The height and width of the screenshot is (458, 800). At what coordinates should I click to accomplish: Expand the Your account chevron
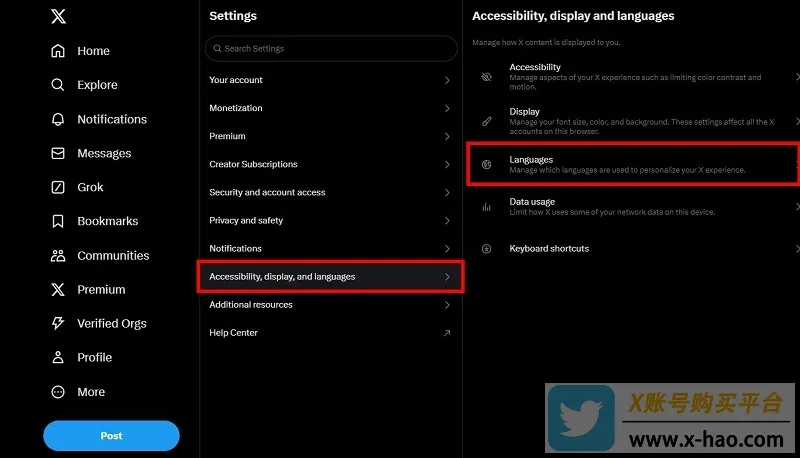(x=447, y=80)
